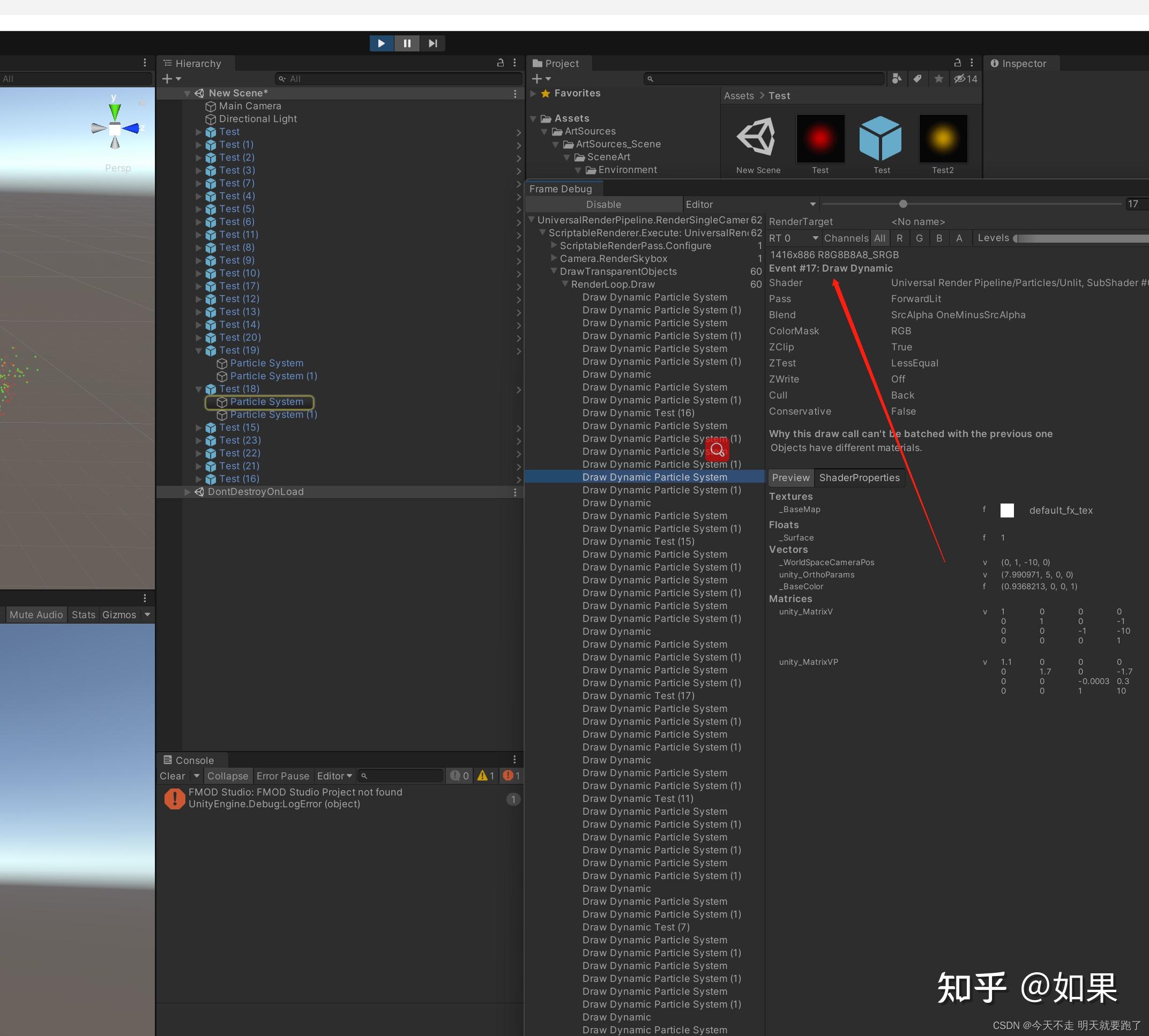Click the Play button in the toolbar
This screenshot has height=1036, width=1149.
[382, 43]
